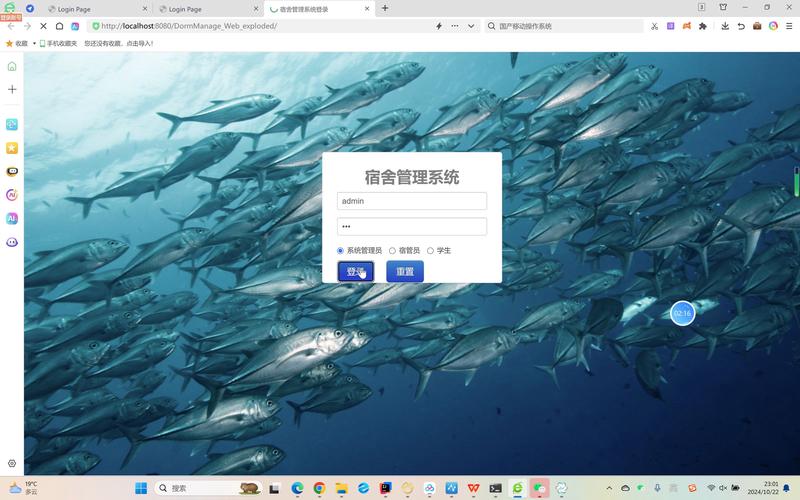Click the username field containing admin
The height and width of the screenshot is (500, 800).
[411, 201]
